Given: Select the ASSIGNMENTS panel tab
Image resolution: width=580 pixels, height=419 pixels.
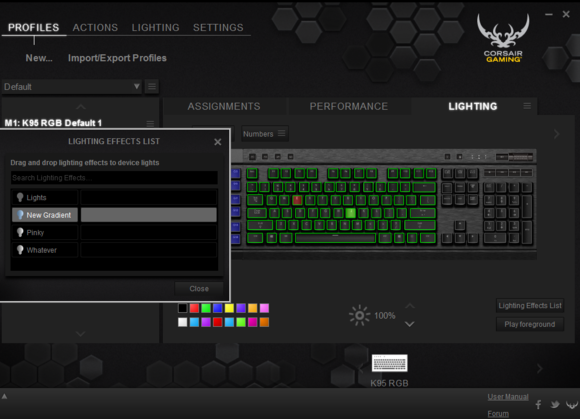Looking at the screenshot, I should pos(224,107).
